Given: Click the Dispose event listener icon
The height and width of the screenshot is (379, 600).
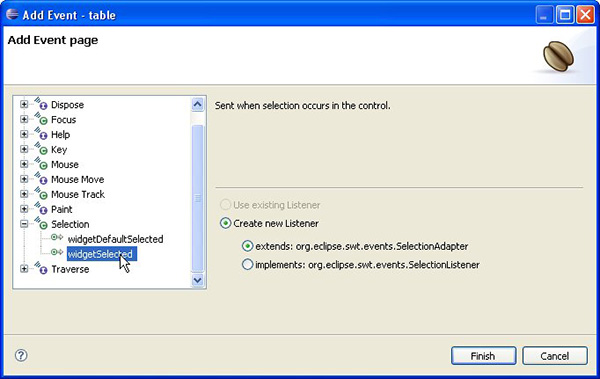Looking at the screenshot, I should [x=41, y=103].
